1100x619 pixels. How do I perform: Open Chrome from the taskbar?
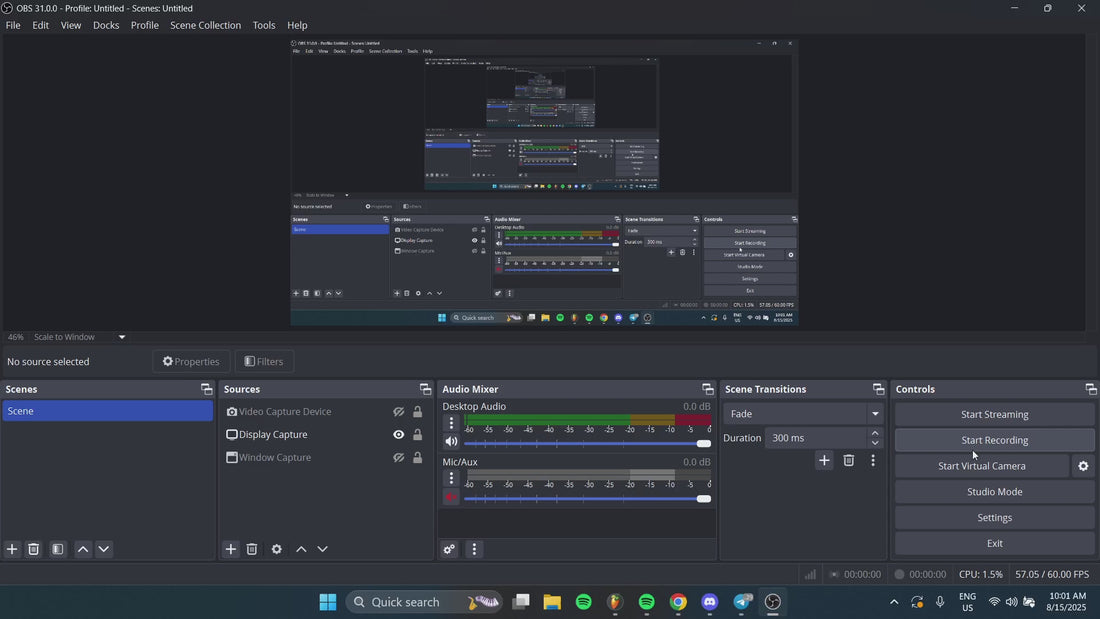pos(678,602)
